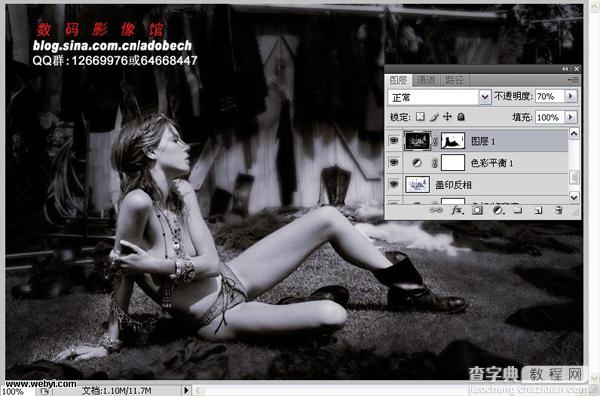Select the layer named 盖印反相
This screenshot has width=600, height=396.
[453, 185]
